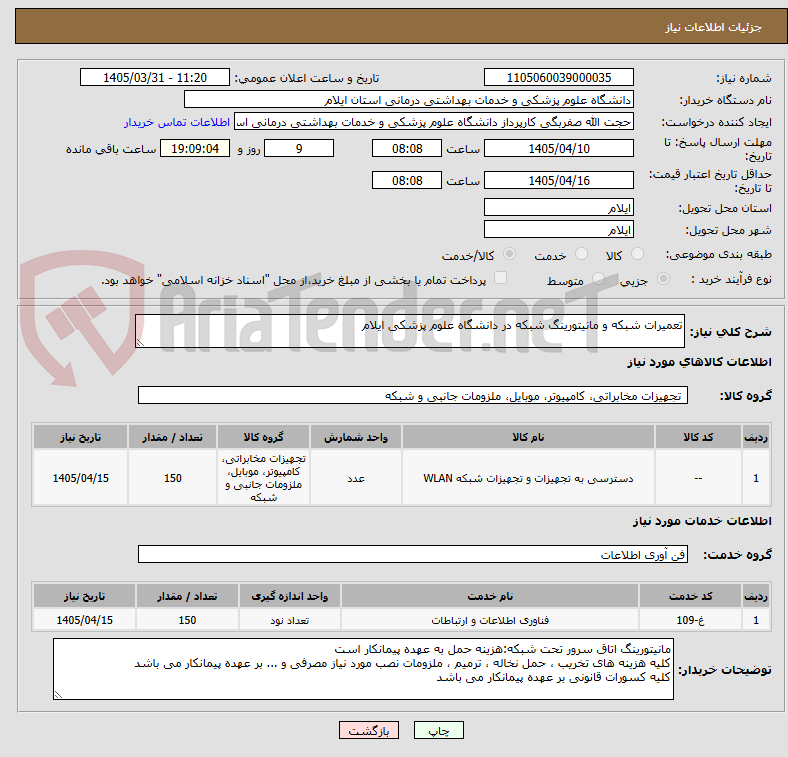
Task: Toggle the Islamic treasury payment checkbox
Action: pyautogui.click(x=501, y=278)
